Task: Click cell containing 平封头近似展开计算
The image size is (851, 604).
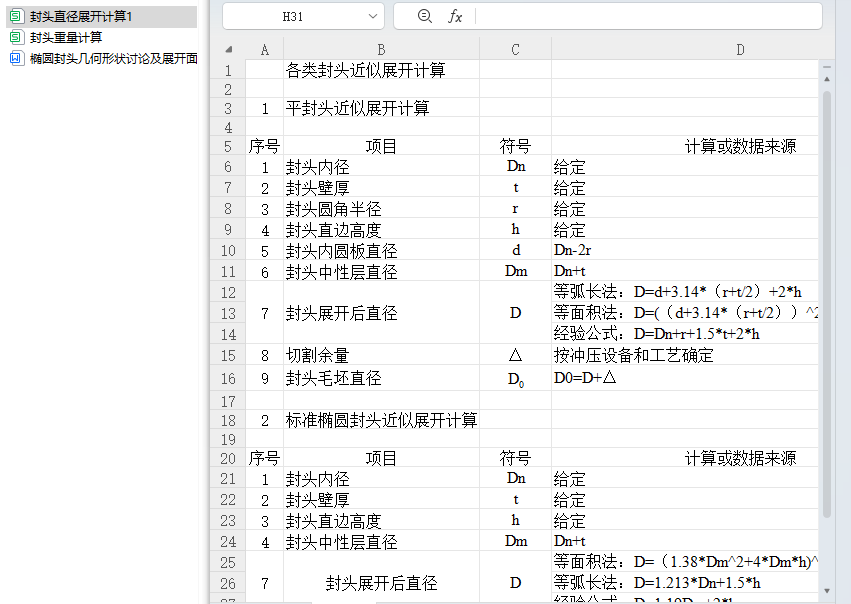Action: coord(382,108)
